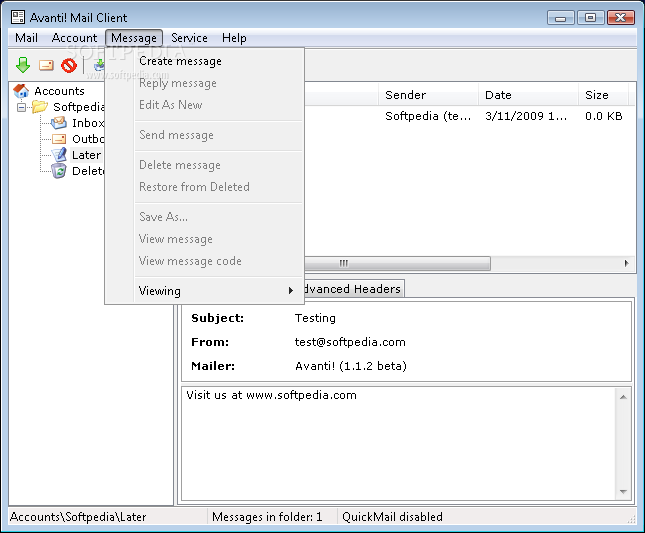Click the 3/11/2009 date cell

point(526,116)
